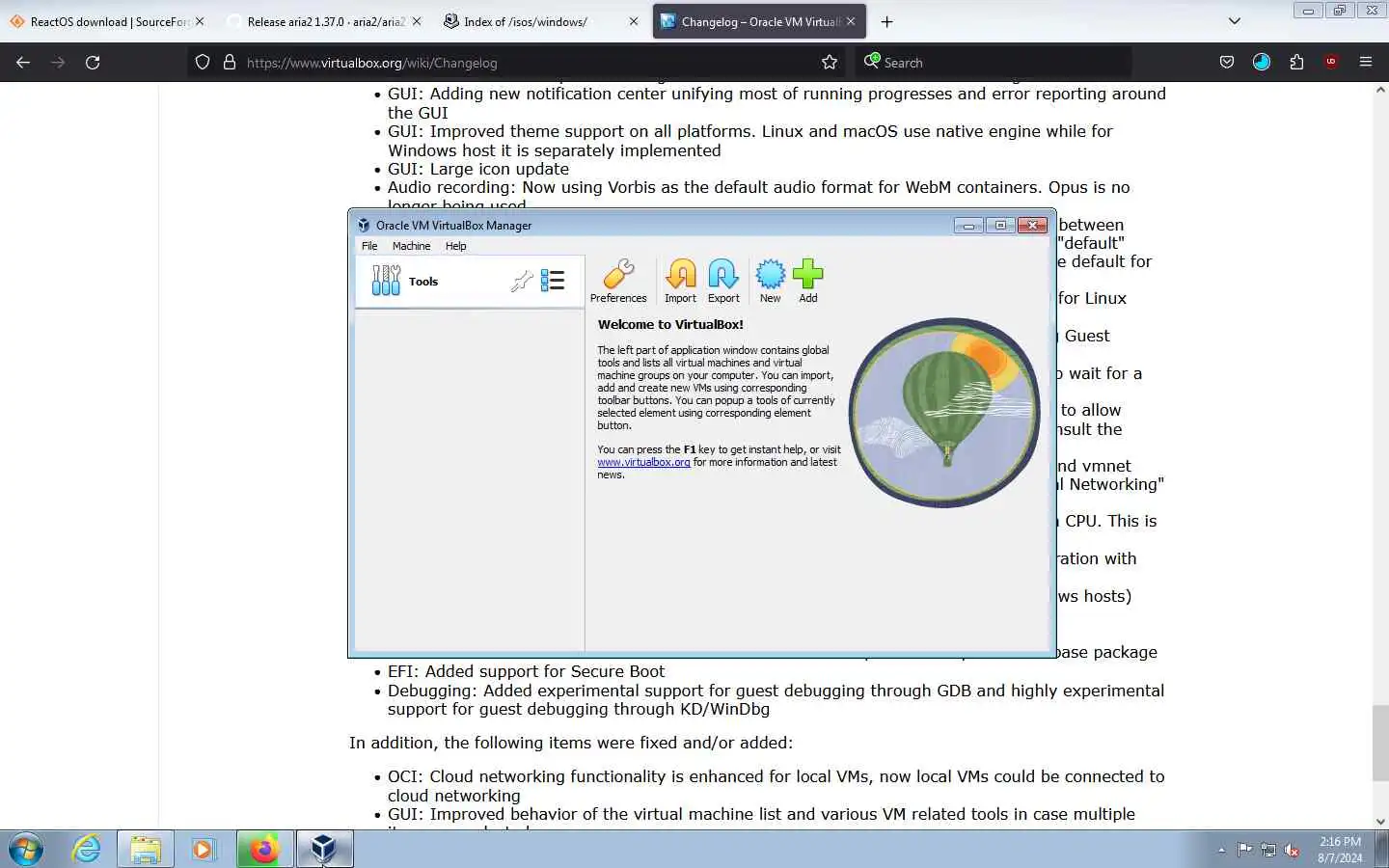Screen dimensions: 1389x868
Task: Close the ReactOS download tab
Action: [200, 21]
